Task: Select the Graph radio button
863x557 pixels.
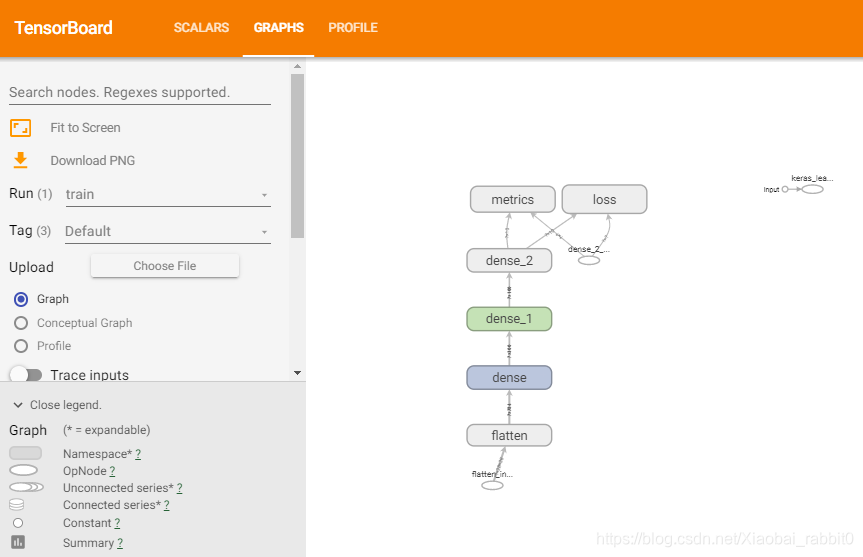Action: (21, 299)
